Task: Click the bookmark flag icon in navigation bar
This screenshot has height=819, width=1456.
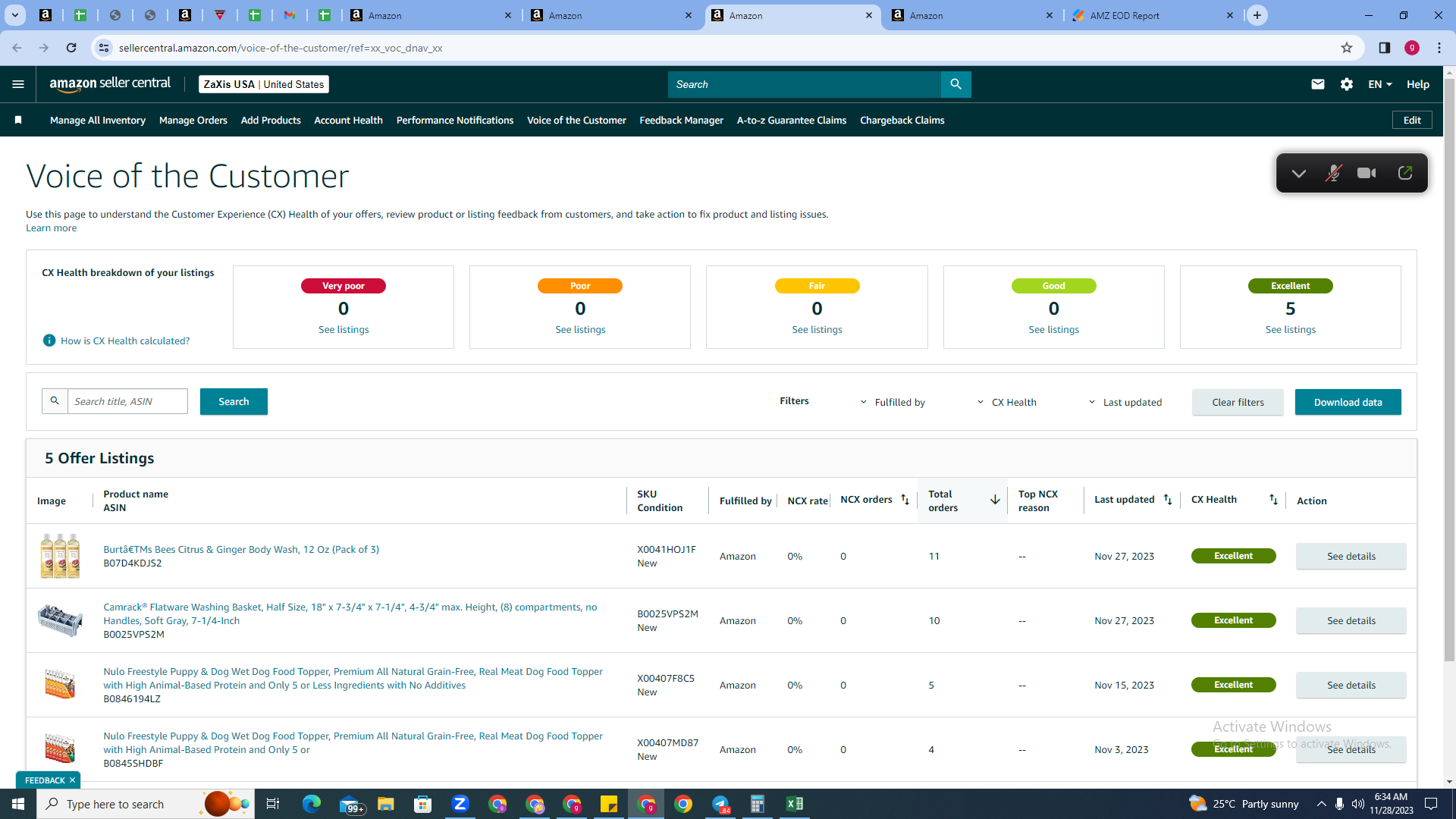Action: point(18,120)
